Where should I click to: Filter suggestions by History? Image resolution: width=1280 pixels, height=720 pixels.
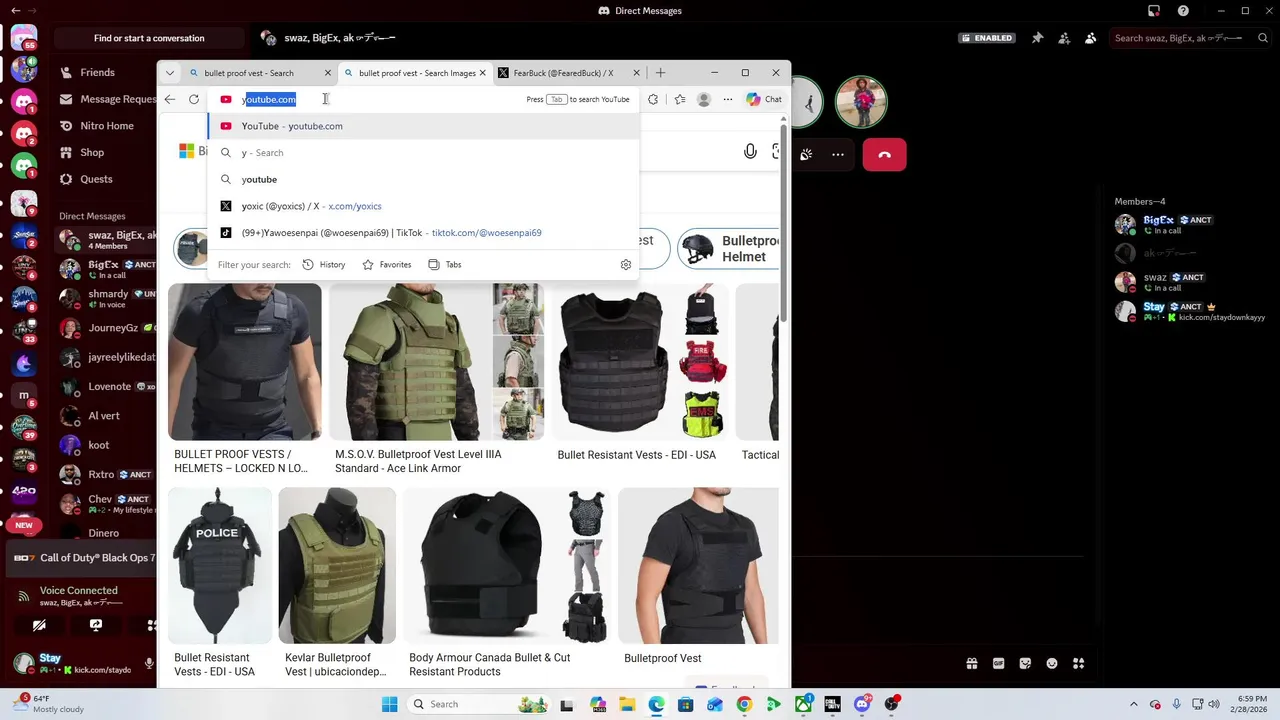[324, 265]
